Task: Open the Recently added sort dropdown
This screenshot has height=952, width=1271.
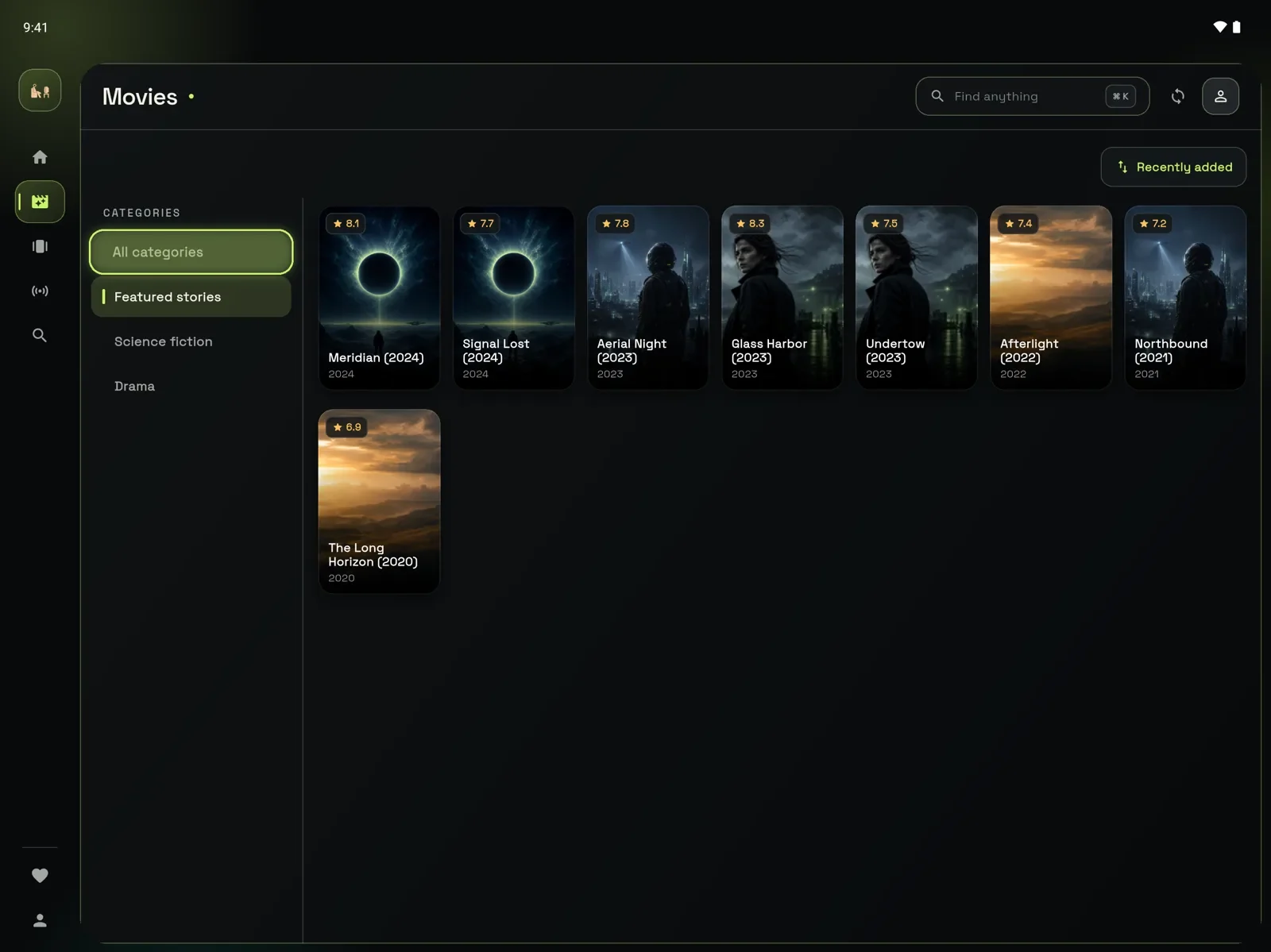Action: (1173, 167)
